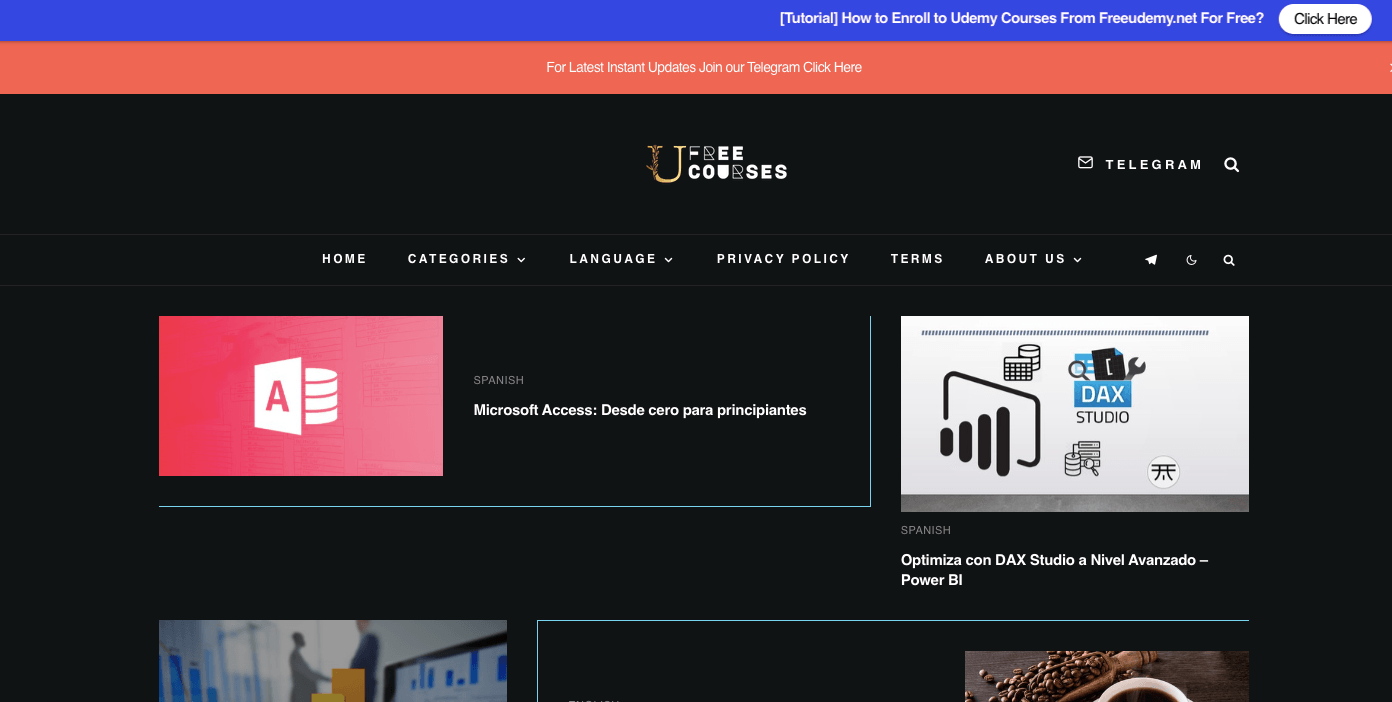Click the Microsoft Access course thumbnail
Image resolution: width=1392 pixels, height=702 pixels.
301,396
